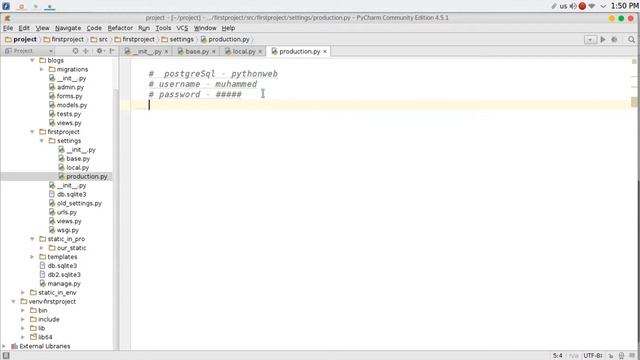Expand External Libraries node
Screen dimensions: 640x360
coord(4,346)
